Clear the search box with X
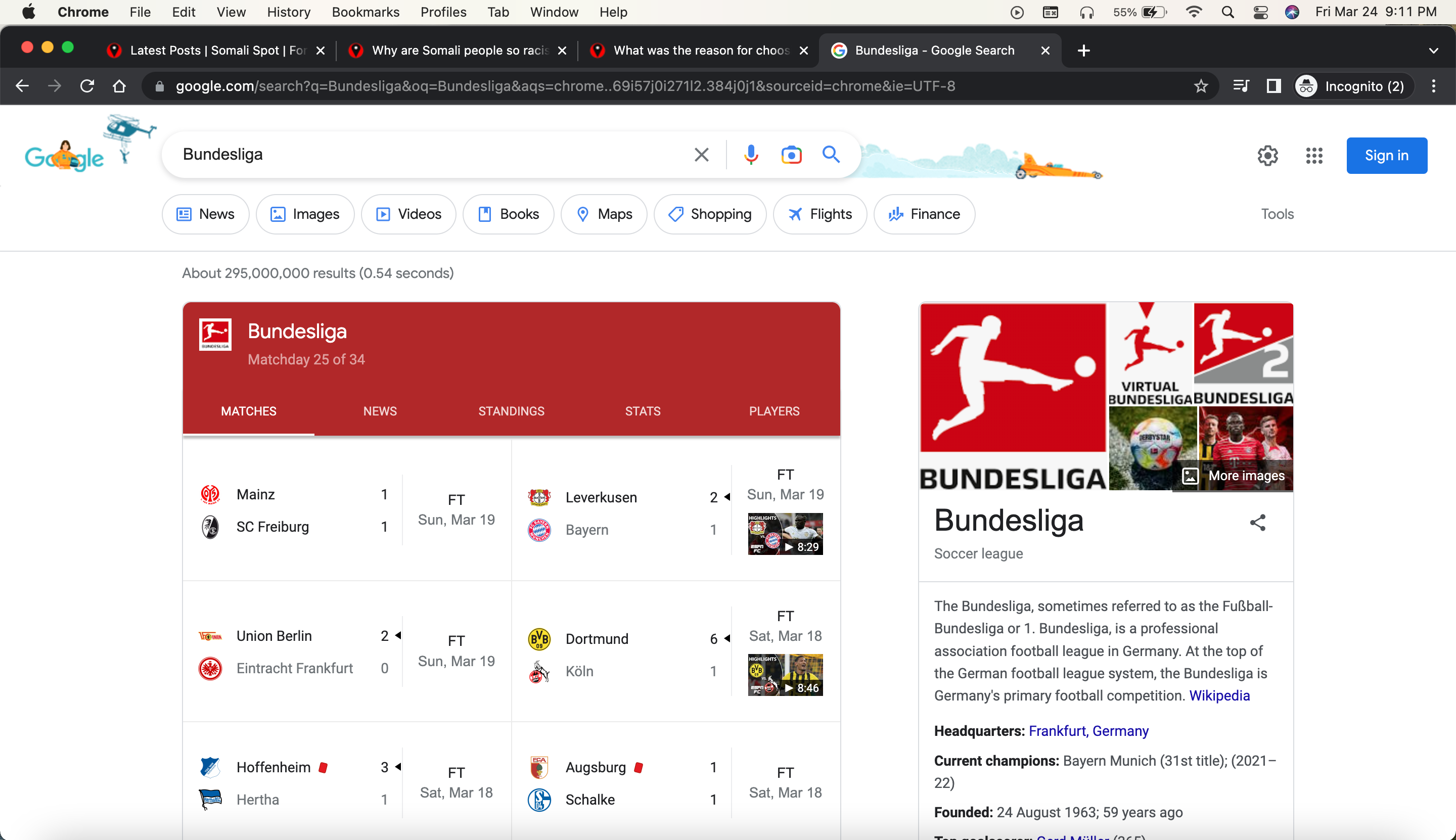Image resolution: width=1456 pixels, height=840 pixels. click(701, 155)
